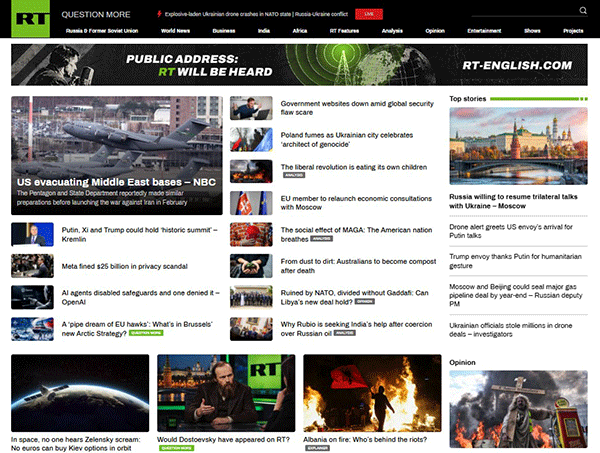
Task: Click the lightning bolt breaking news icon
Action: pos(159,14)
